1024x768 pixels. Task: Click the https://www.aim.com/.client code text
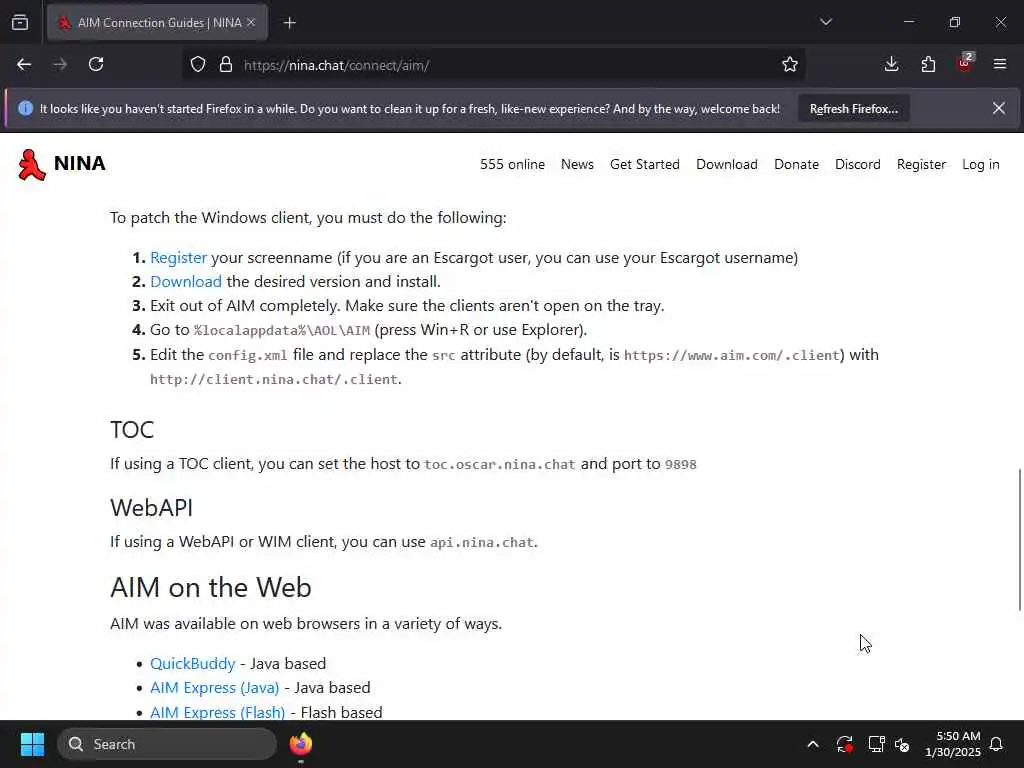click(x=731, y=355)
